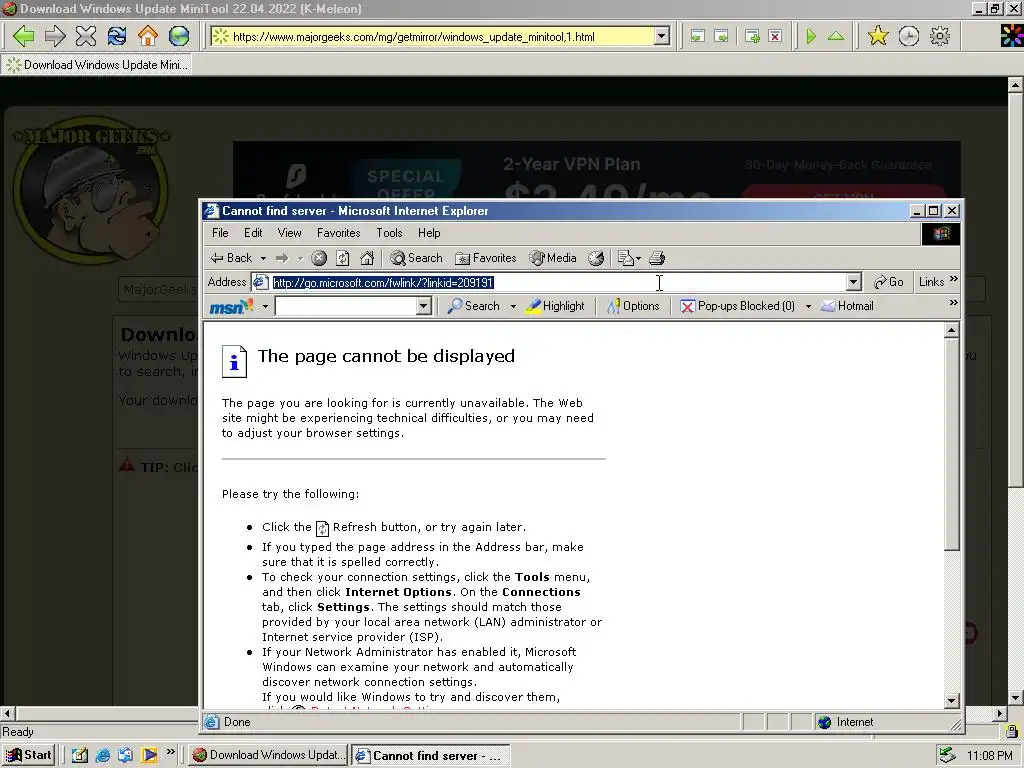
Task: Open Internet Explorer Edit menu
Action: 253,233
